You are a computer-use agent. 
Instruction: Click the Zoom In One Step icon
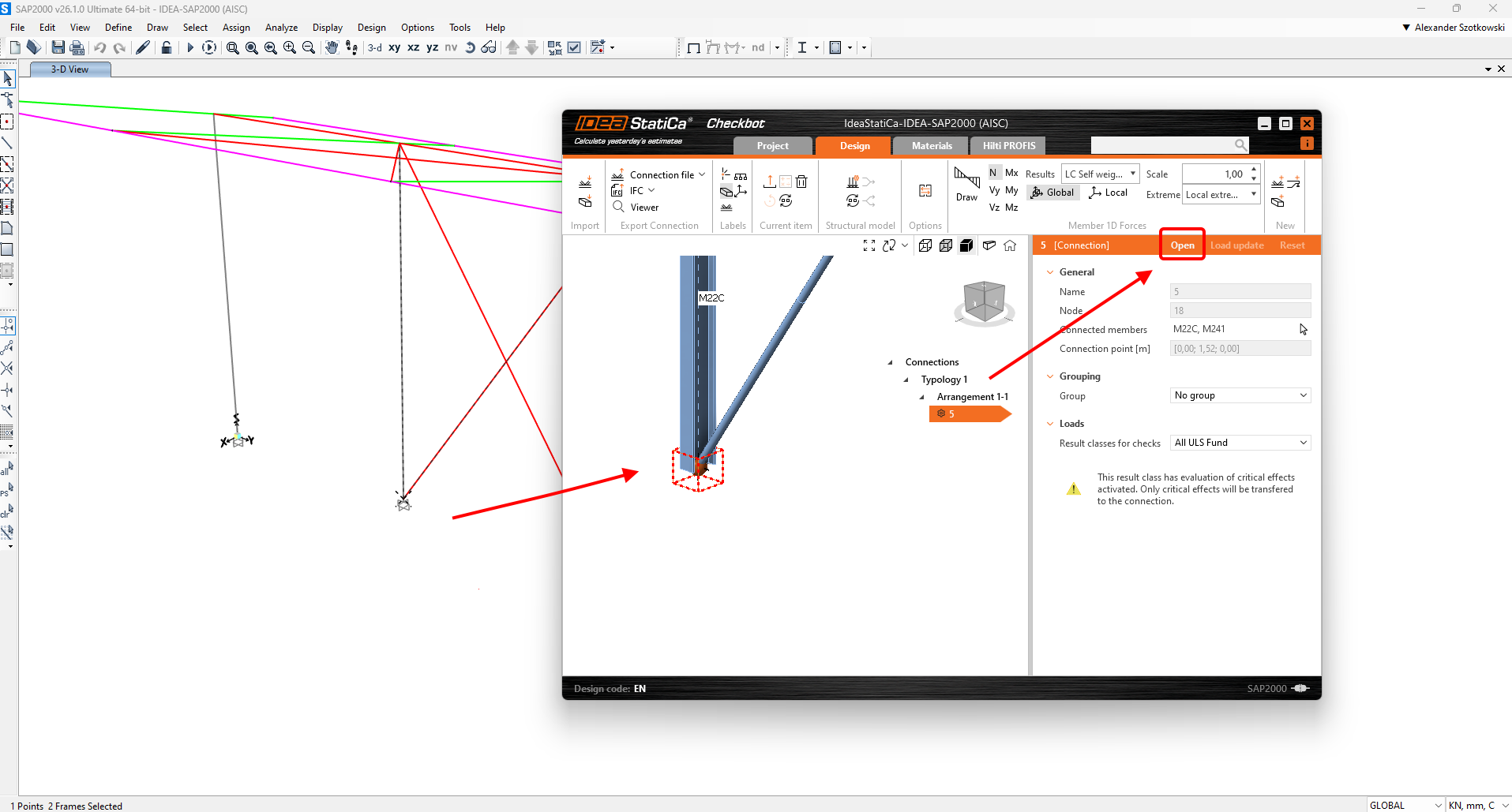(290, 47)
